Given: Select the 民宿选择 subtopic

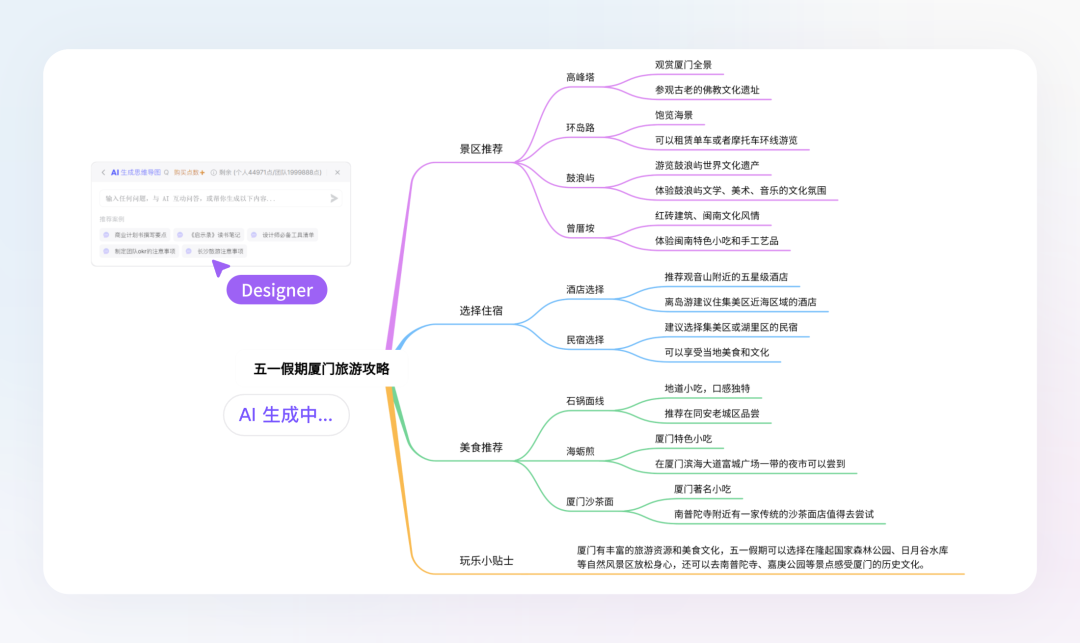Looking at the screenshot, I should (x=585, y=339).
